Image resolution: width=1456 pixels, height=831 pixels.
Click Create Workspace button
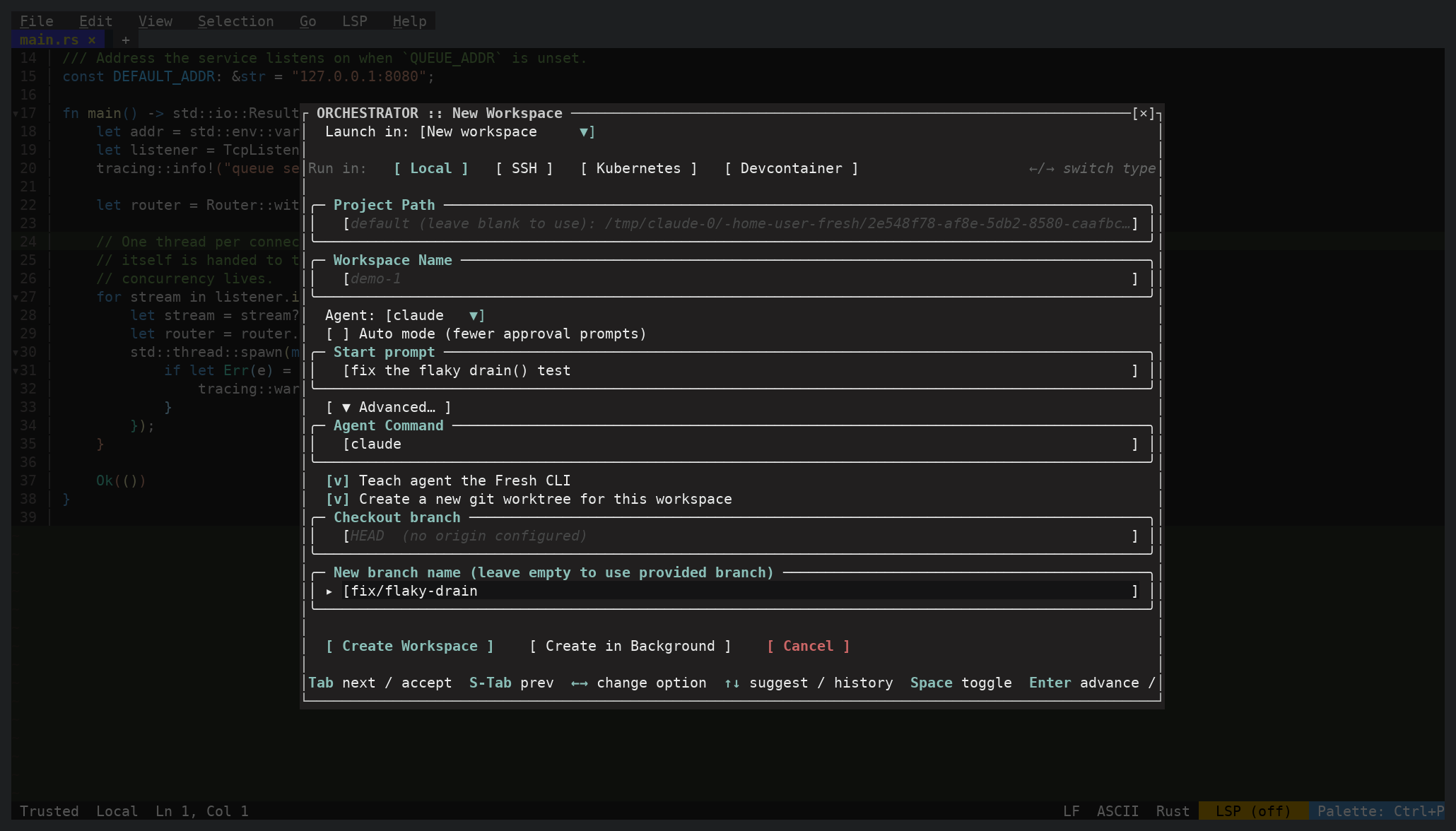[410, 646]
